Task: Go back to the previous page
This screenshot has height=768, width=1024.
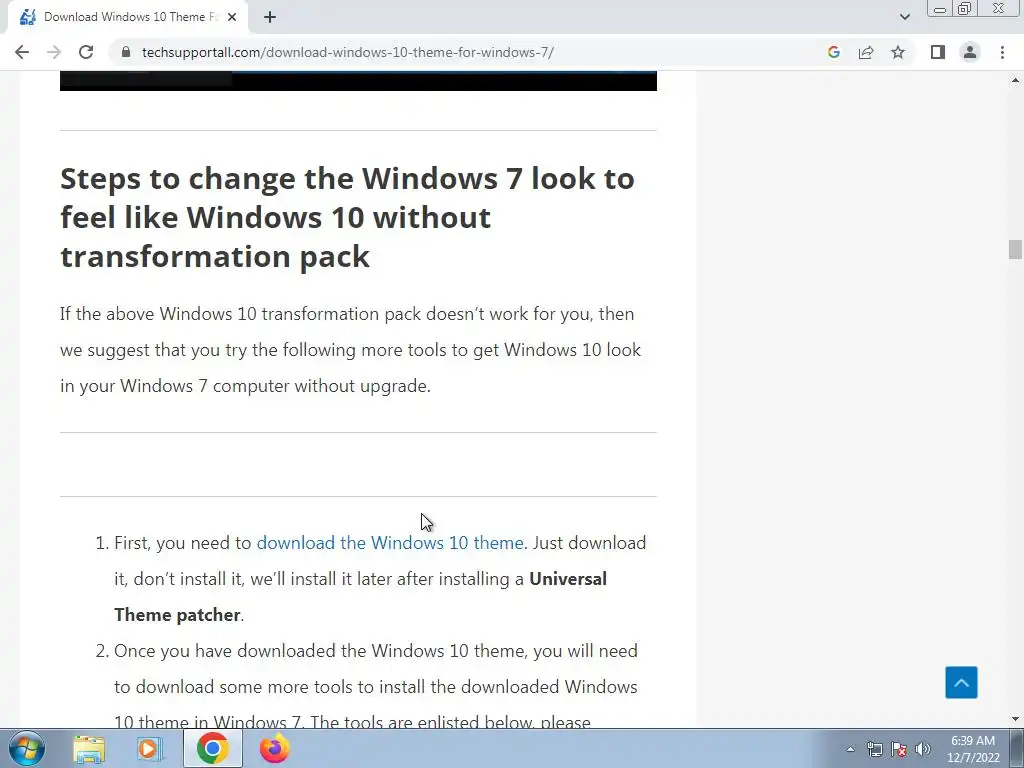Action: (x=22, y=52)
